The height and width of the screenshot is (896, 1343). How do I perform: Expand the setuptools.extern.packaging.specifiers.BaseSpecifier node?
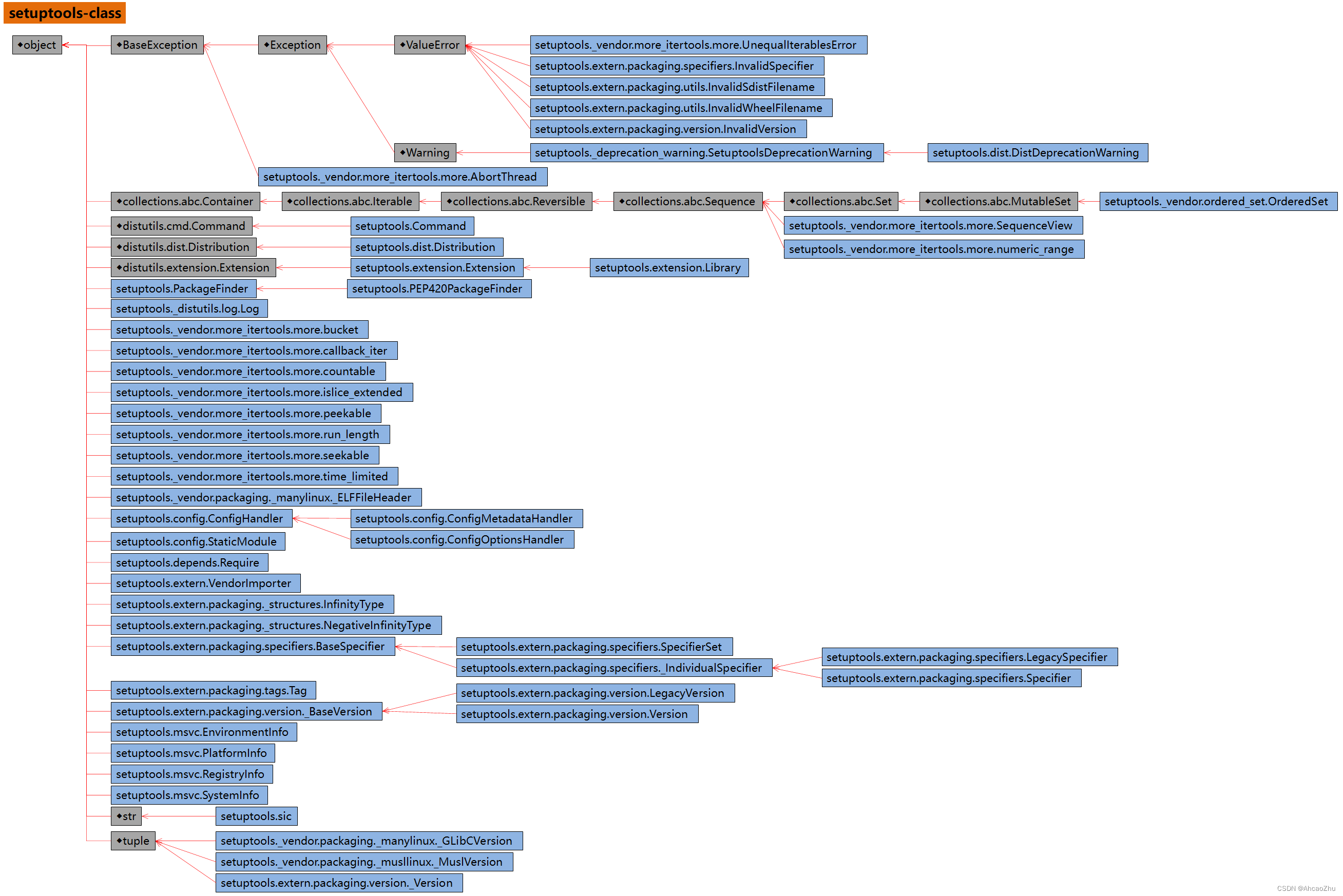point(246,648)
